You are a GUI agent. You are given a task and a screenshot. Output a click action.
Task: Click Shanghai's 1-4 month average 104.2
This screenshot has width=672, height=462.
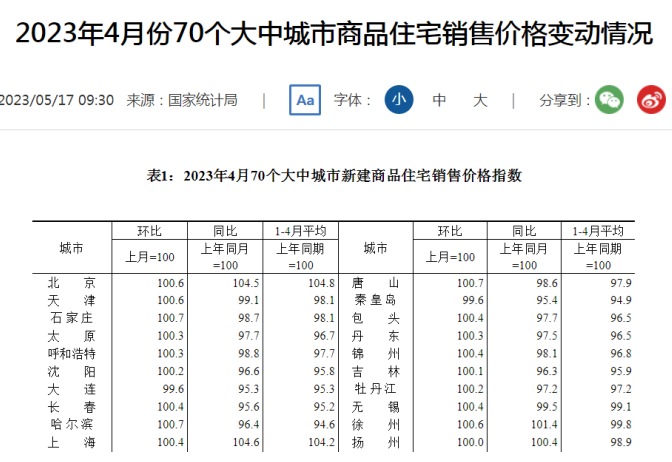click(321, 442)
